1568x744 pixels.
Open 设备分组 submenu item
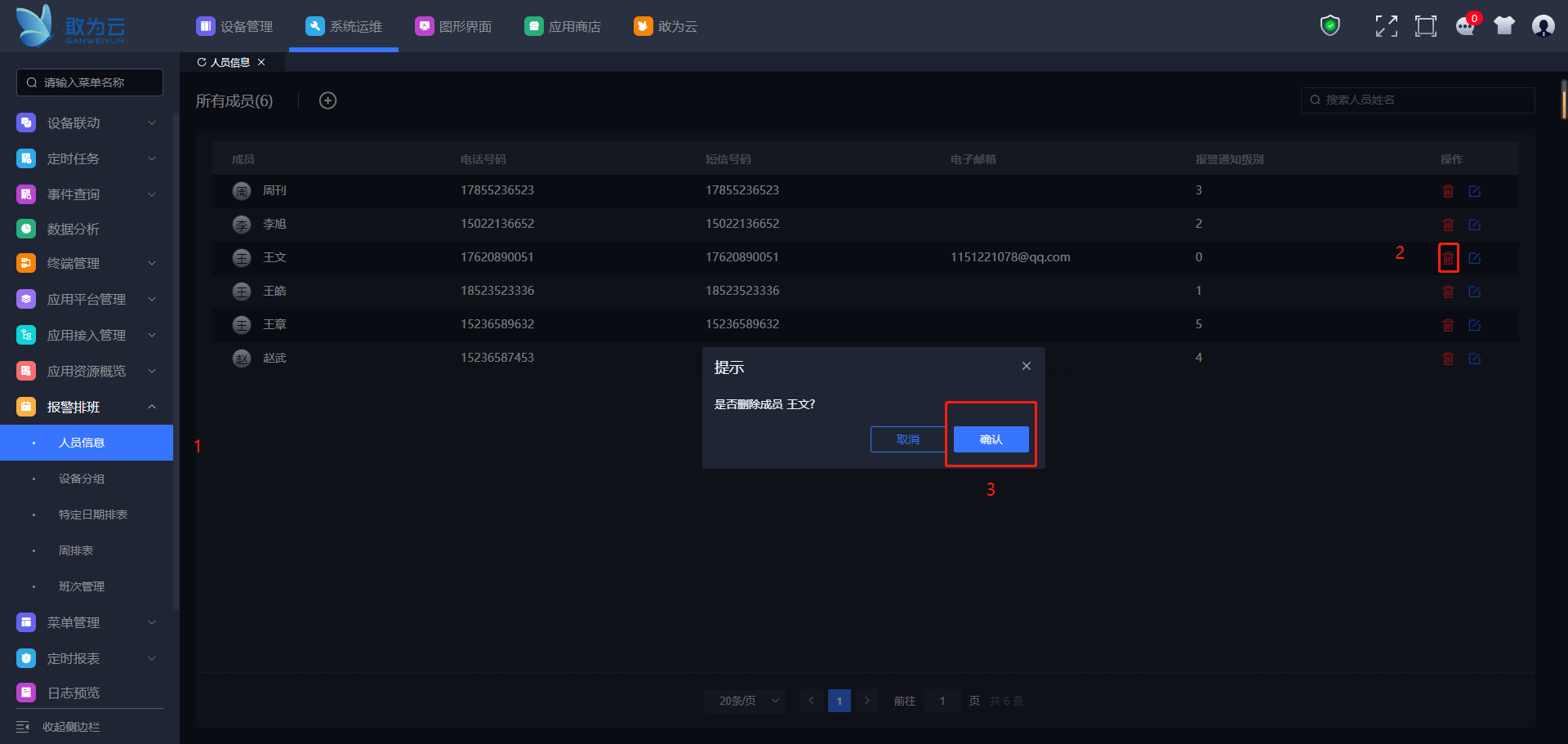[87, 479]
